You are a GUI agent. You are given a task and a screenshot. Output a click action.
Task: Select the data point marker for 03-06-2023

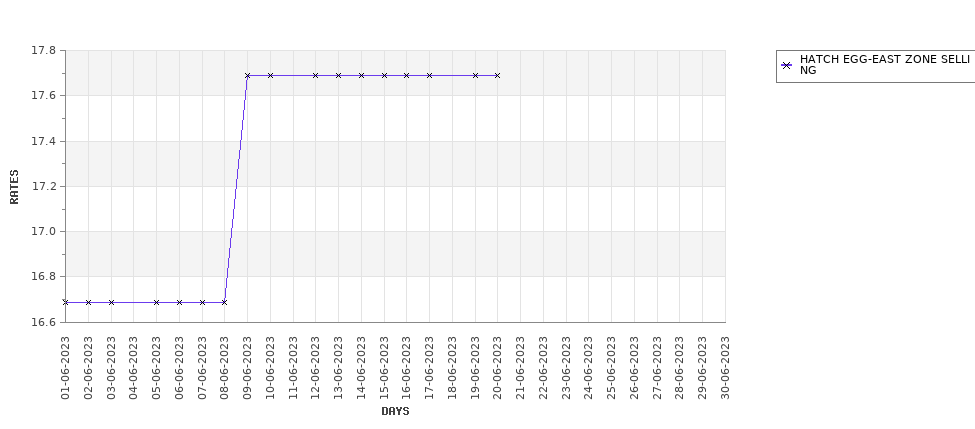tap(111, 303)
